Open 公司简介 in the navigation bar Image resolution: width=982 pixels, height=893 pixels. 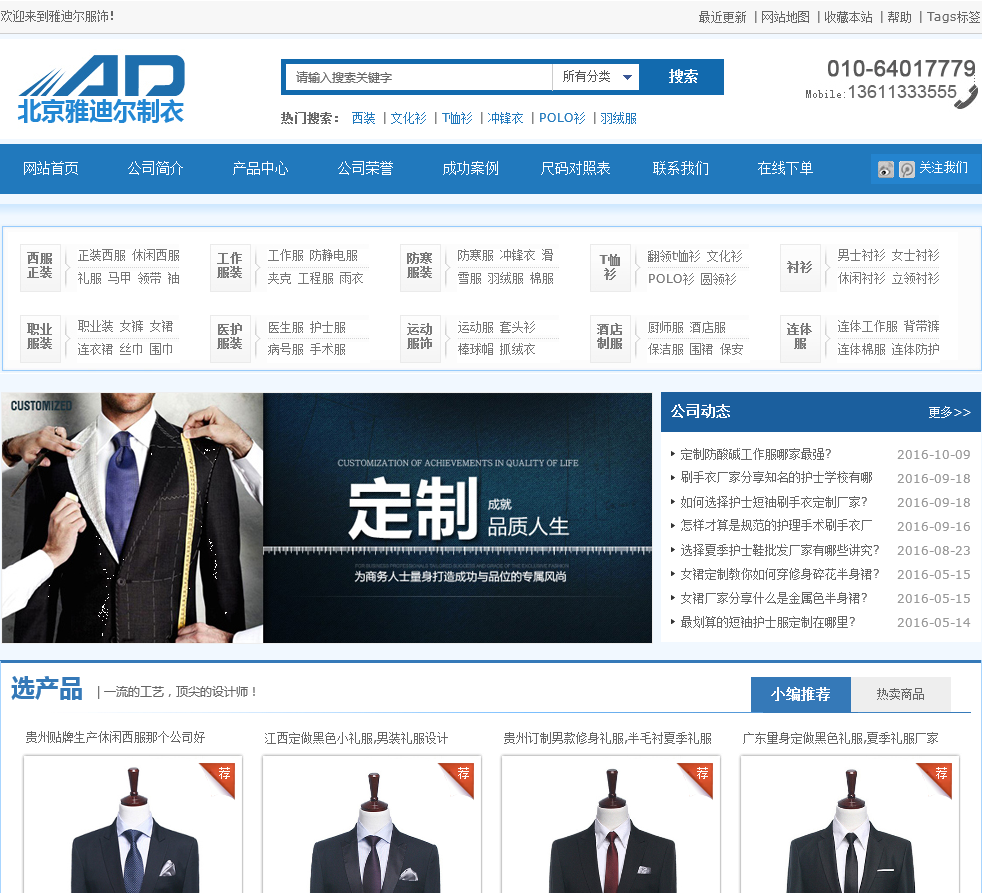pyautogui.click(x=155, y=168)
